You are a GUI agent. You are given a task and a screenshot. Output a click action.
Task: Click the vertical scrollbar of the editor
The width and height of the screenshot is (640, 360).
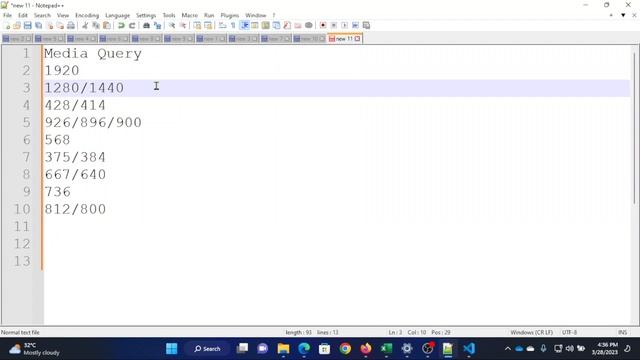coord(635,127)
